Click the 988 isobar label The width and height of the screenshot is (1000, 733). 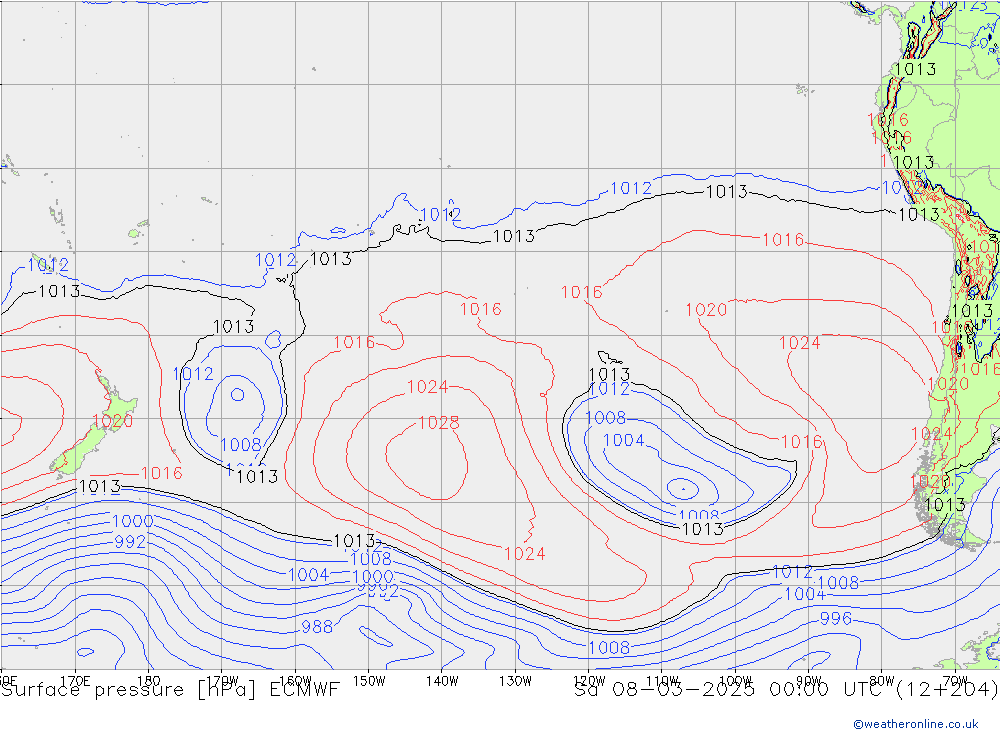pyautogui.click(x=317, y=627)
